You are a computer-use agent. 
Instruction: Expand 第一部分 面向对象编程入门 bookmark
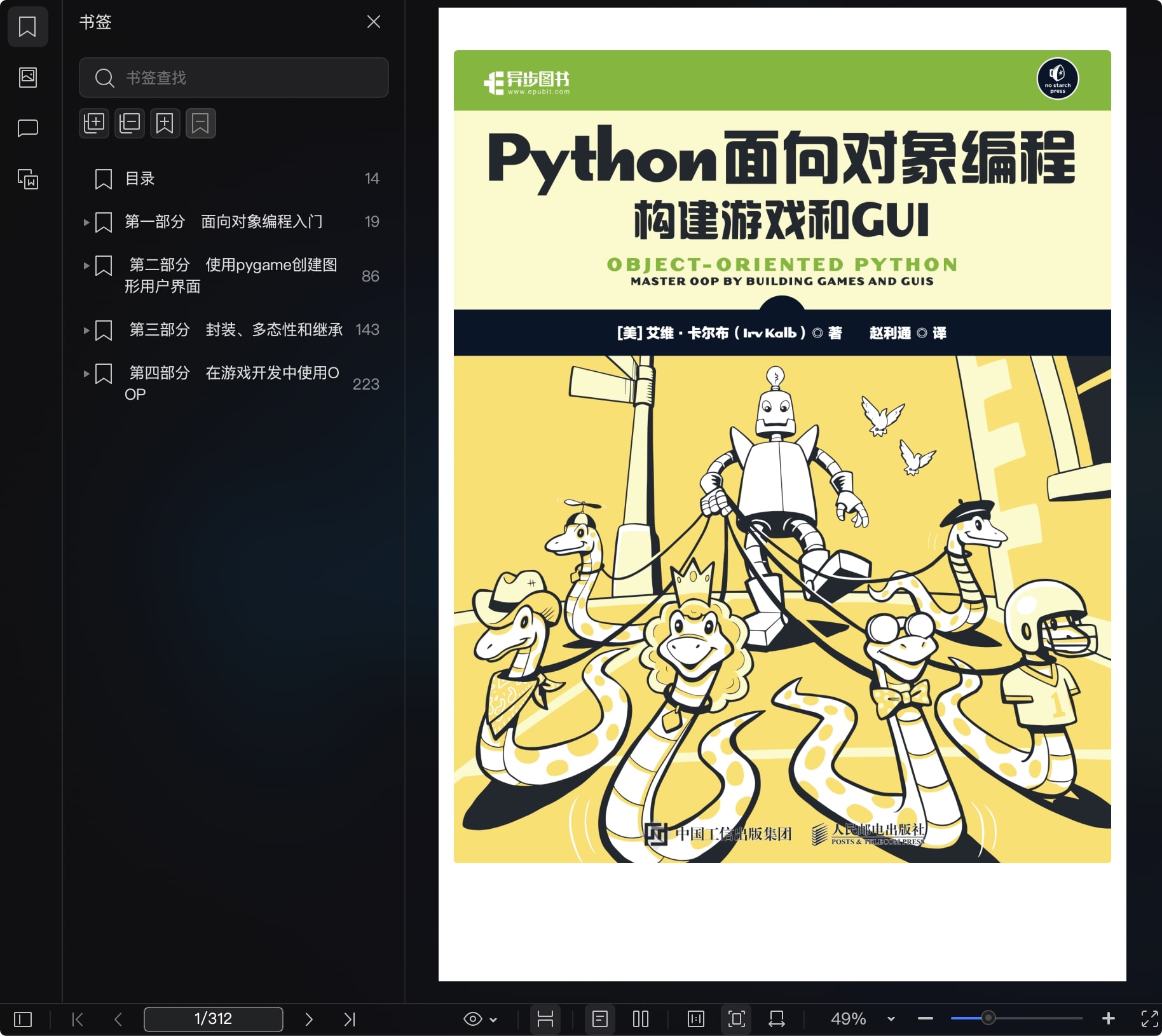coord(86,222)
